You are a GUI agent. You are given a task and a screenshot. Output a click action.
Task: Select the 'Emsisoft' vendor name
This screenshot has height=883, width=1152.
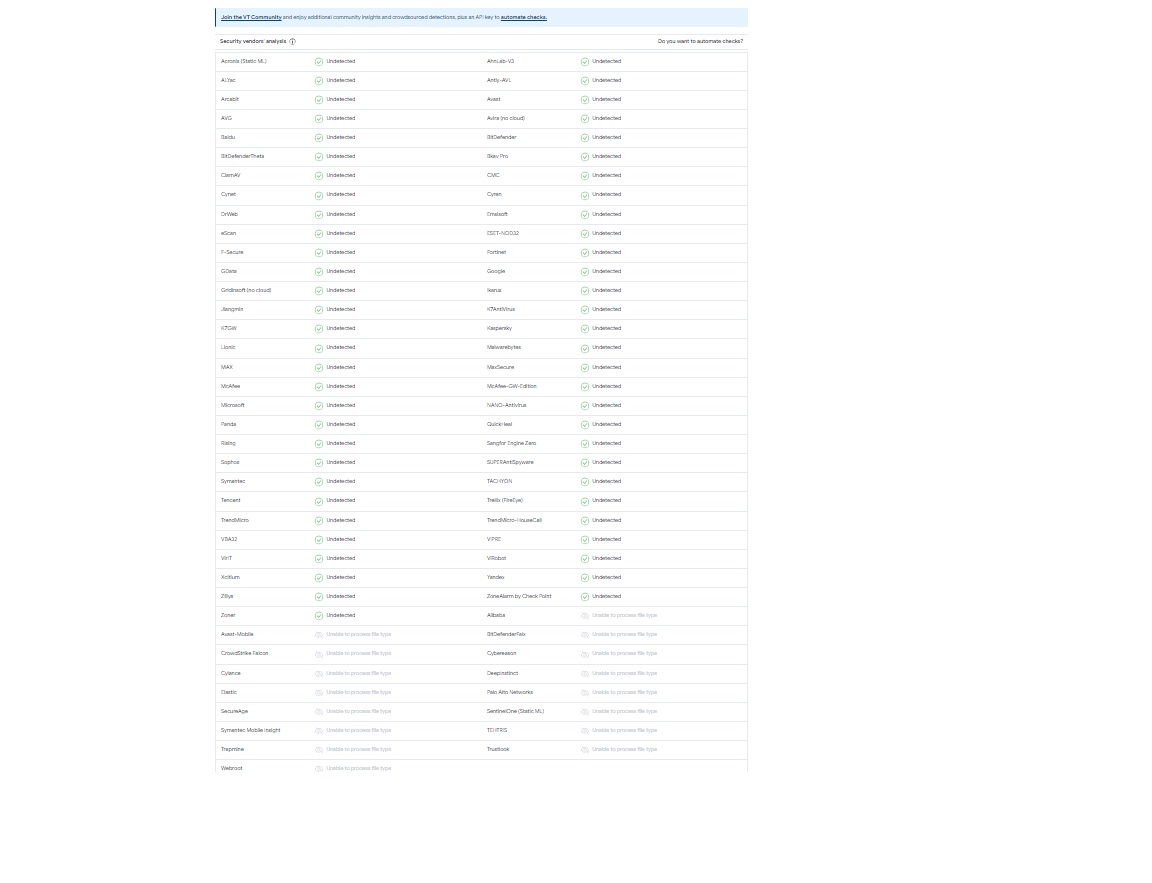[x=497, y=215]
